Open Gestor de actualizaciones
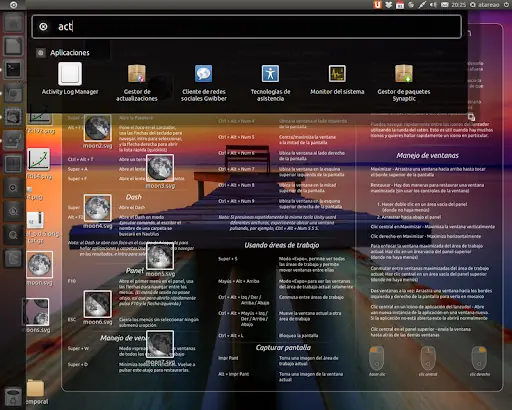Image resolution: width=512 pixels, height=410 pixels. [x=137, y=83]
